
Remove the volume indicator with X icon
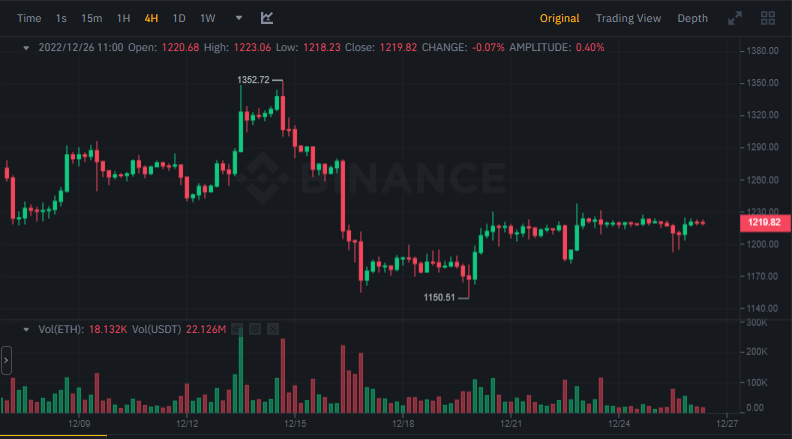[x=273, y=329]
